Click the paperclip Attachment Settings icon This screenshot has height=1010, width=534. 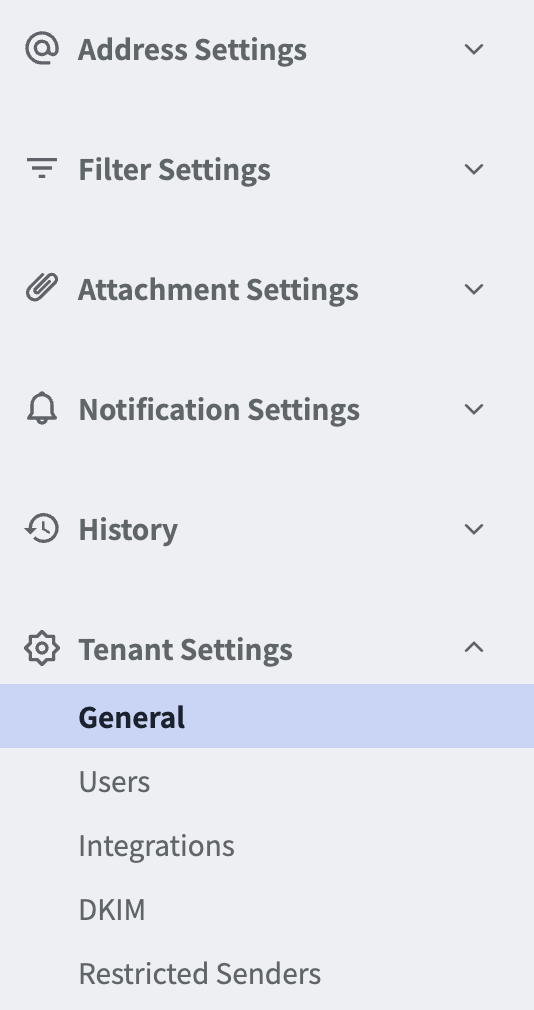pos(42,289)
